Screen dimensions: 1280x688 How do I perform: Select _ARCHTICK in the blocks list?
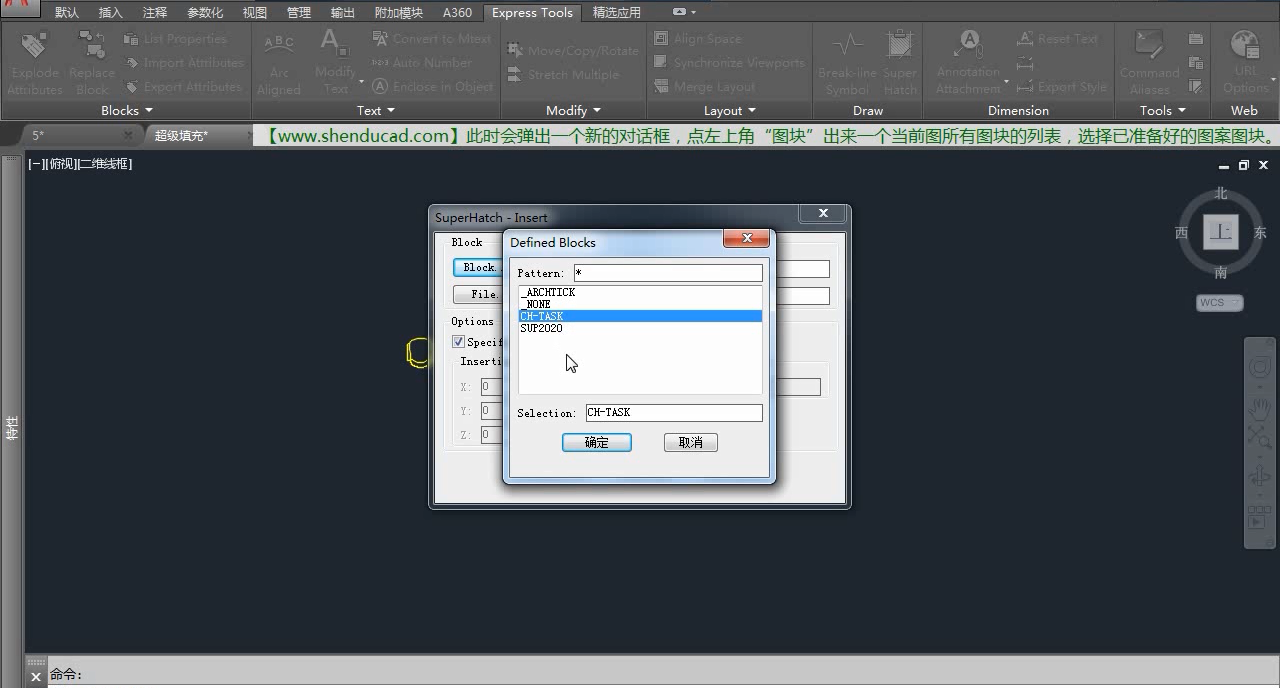pos(640,292)
